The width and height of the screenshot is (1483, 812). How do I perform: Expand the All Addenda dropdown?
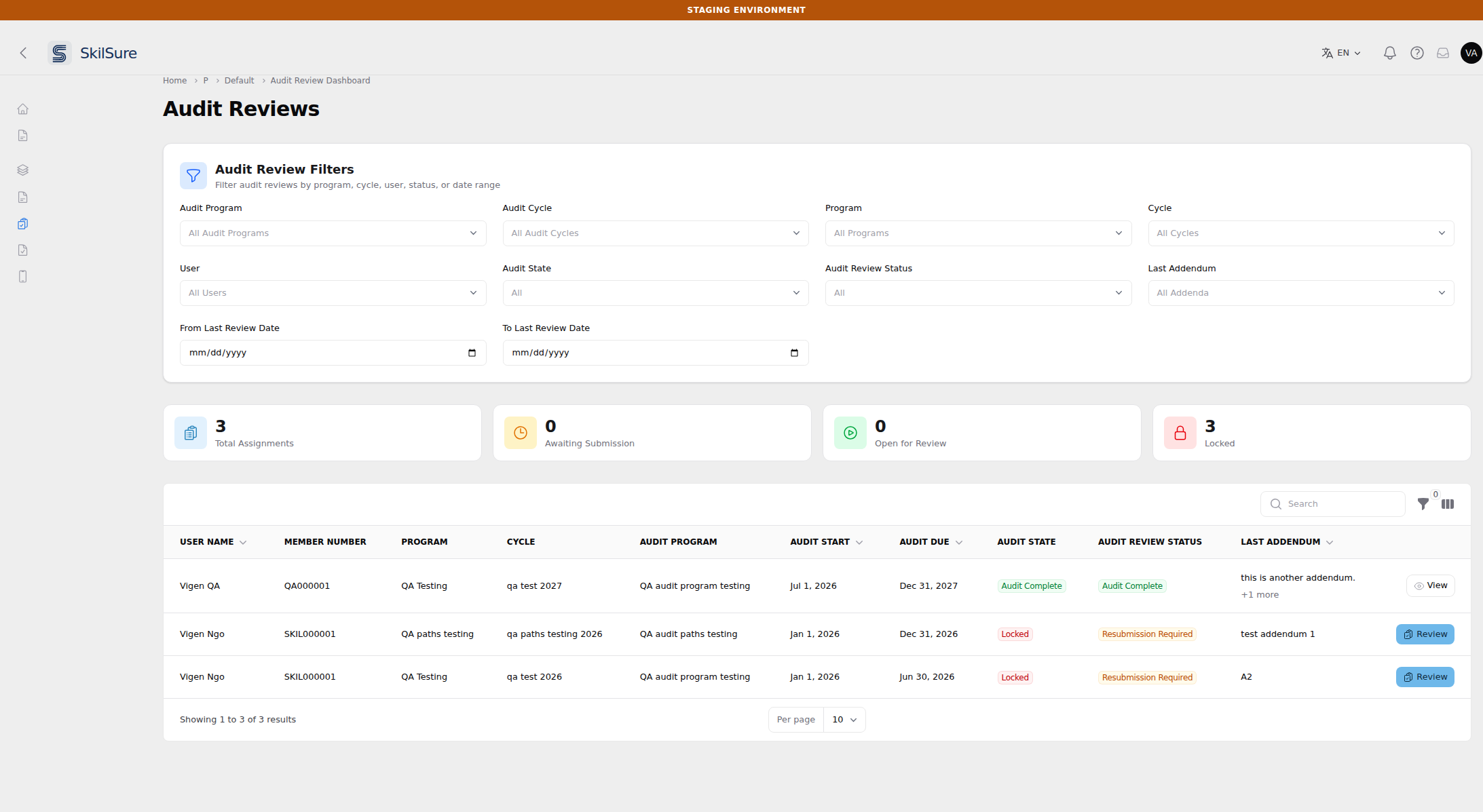[1301, 293]
